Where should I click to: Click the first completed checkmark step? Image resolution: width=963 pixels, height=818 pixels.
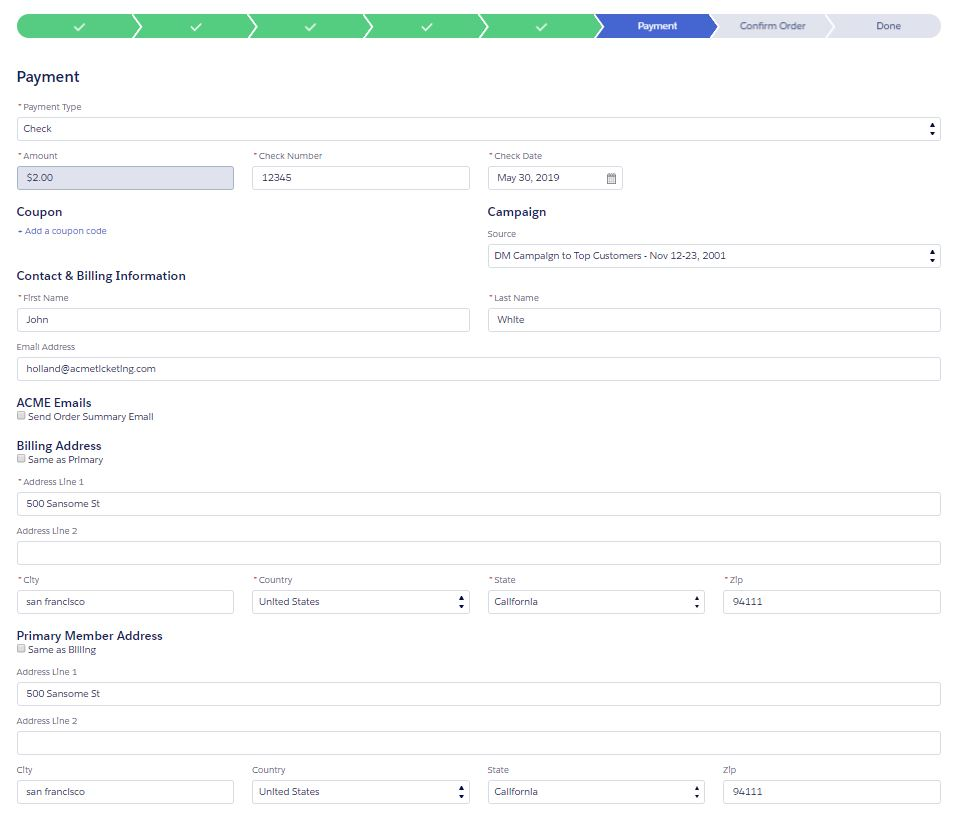coord(78,25)
